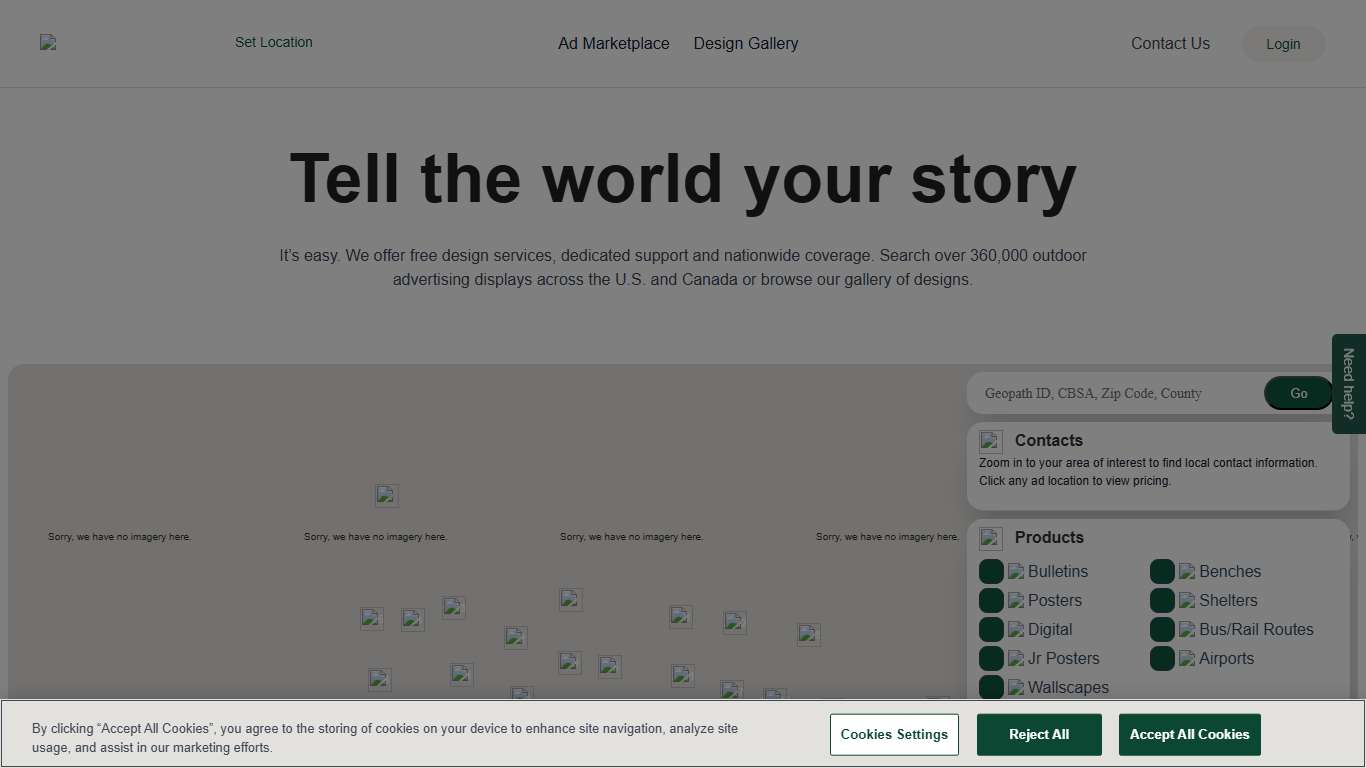Click the Airports product icon

1187,659
